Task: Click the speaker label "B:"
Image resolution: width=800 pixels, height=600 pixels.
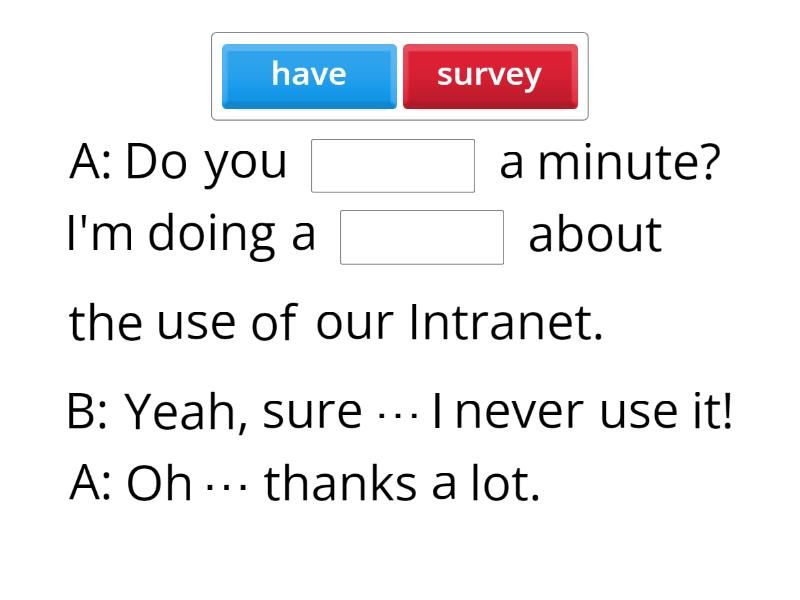Action: point(88,411)
